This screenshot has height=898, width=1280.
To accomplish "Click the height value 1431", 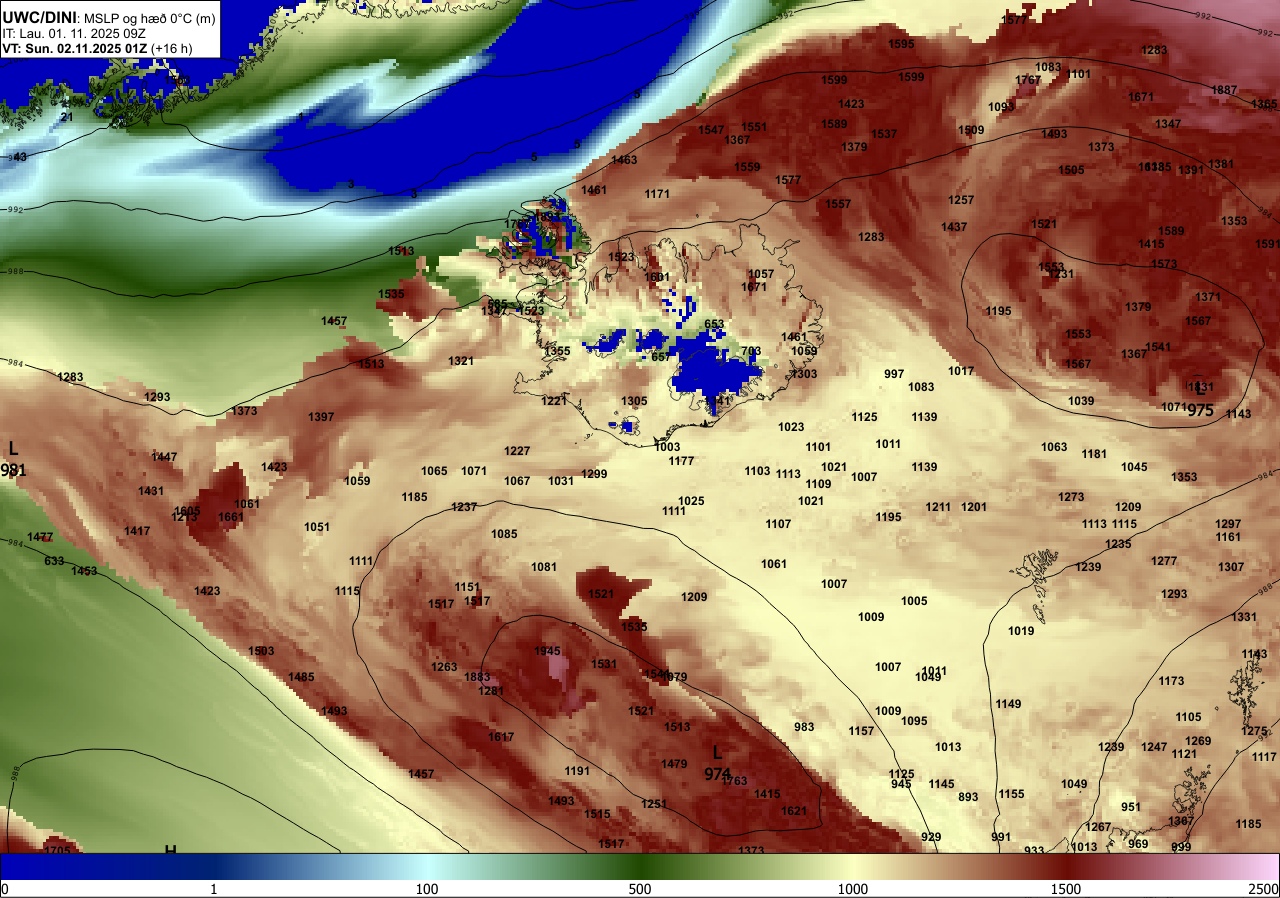I will (x=151, y=491).
